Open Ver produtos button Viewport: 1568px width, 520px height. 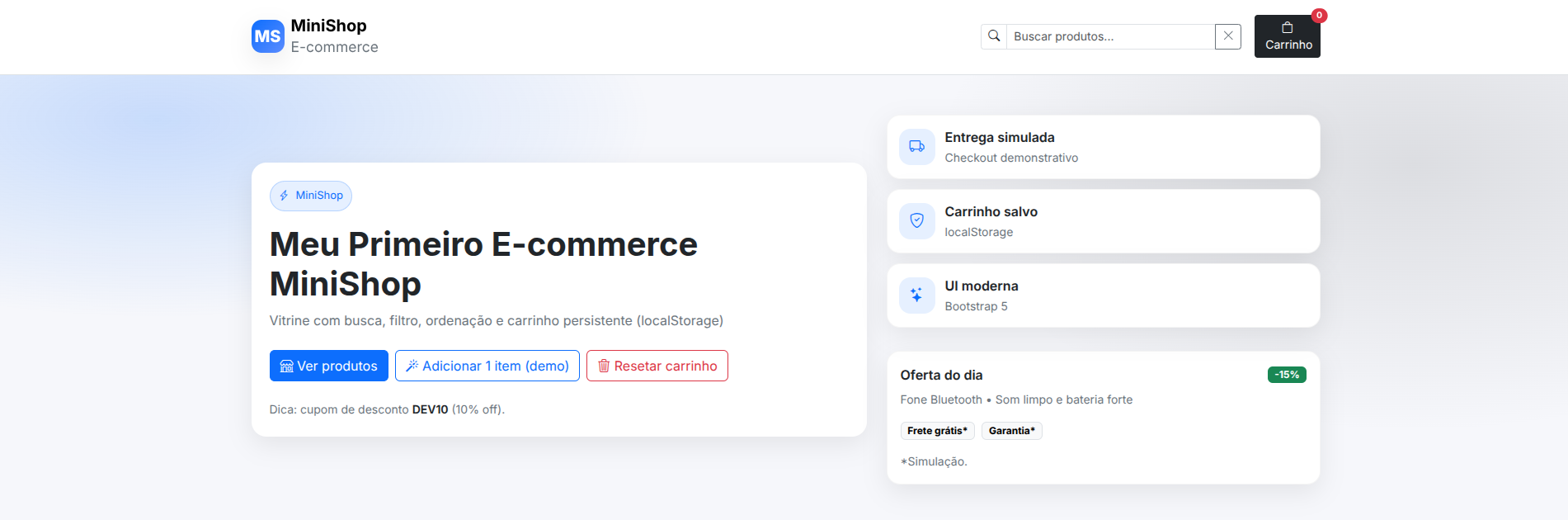(x=329, y=366)
